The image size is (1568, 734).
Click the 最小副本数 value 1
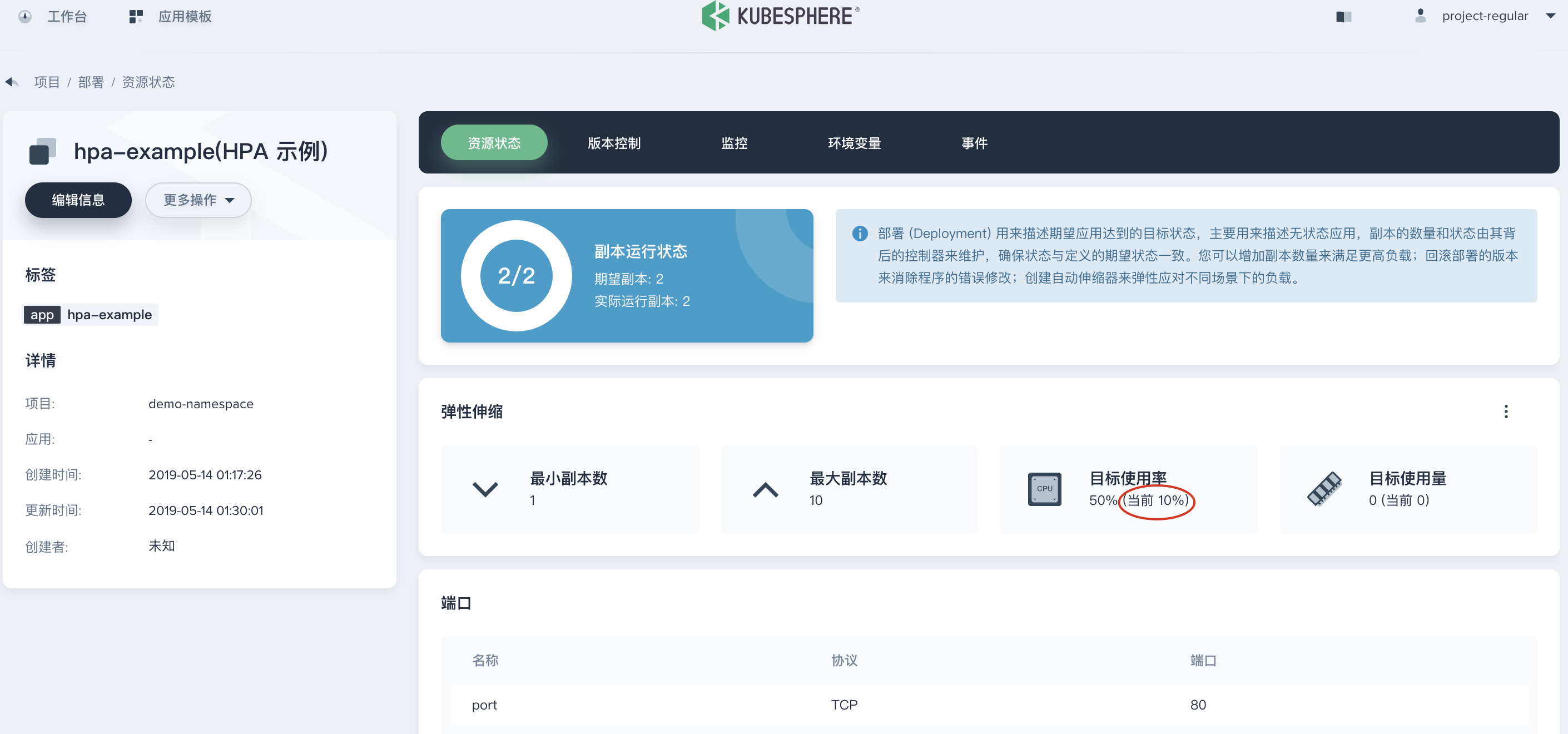point(532,500)
